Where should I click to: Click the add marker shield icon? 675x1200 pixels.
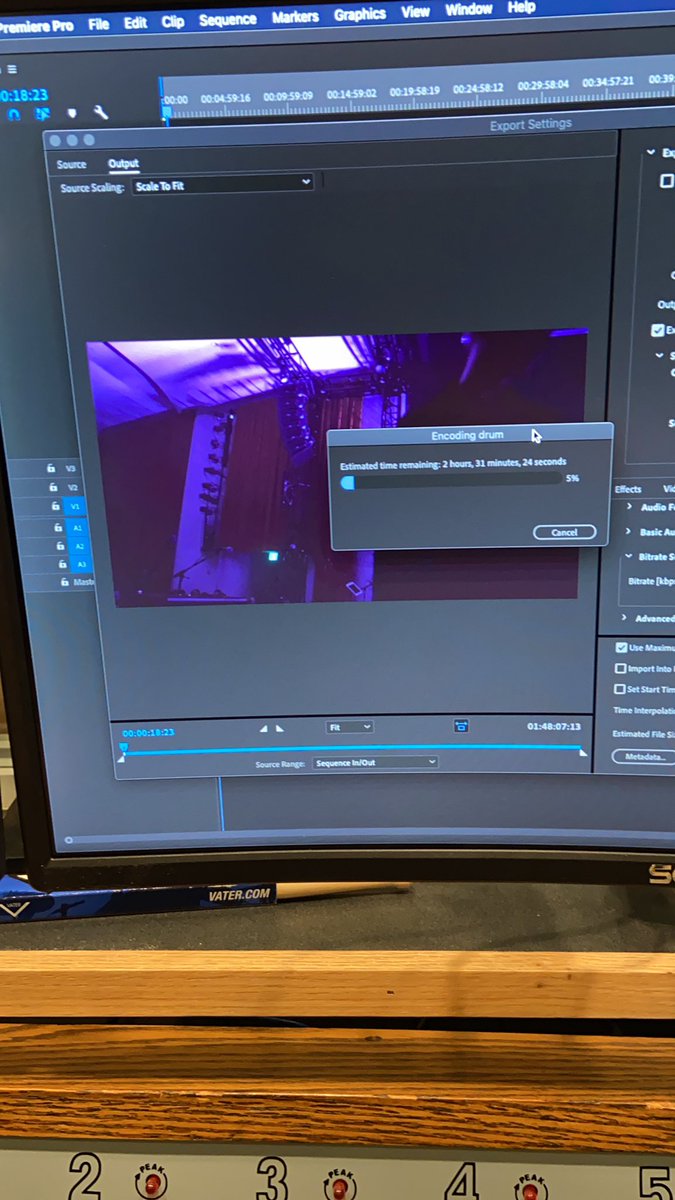(x=71, y=114)
